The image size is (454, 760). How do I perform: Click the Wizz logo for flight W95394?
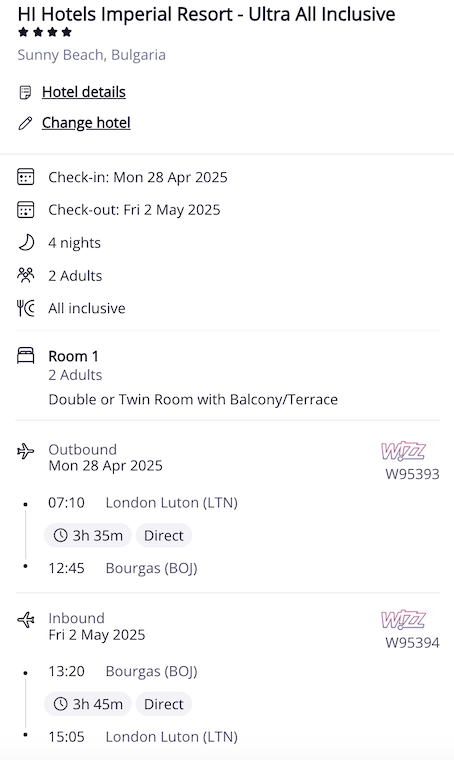(403, 620)
